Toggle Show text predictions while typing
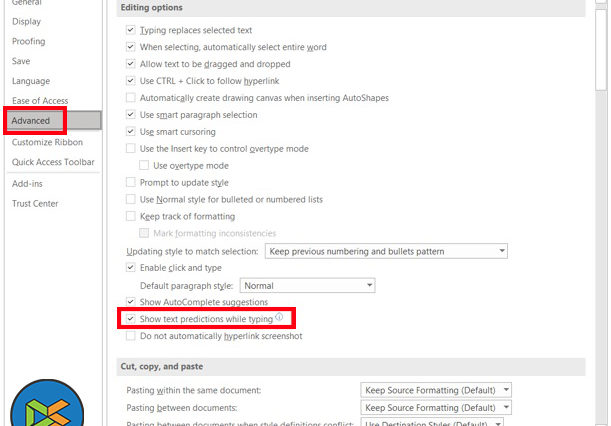Screen dimensions: 611x426 (131, 319)
